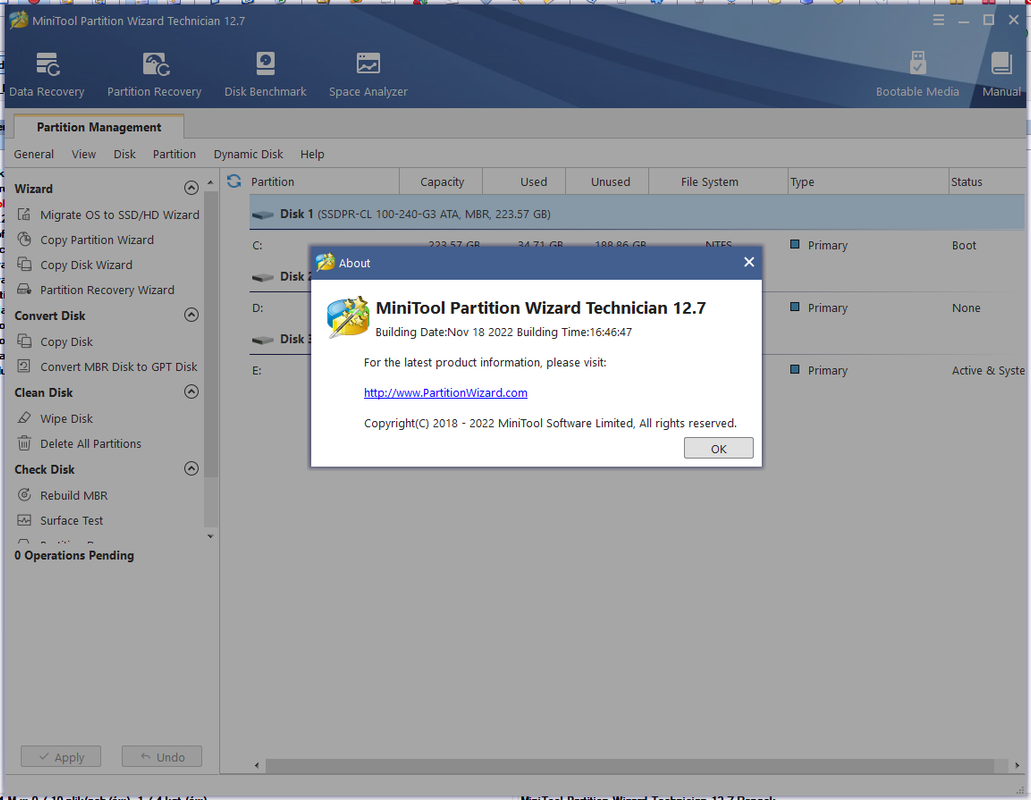Click the Type column header
The height and width of the screenshot is (800, 1031).
pos(868,181)
